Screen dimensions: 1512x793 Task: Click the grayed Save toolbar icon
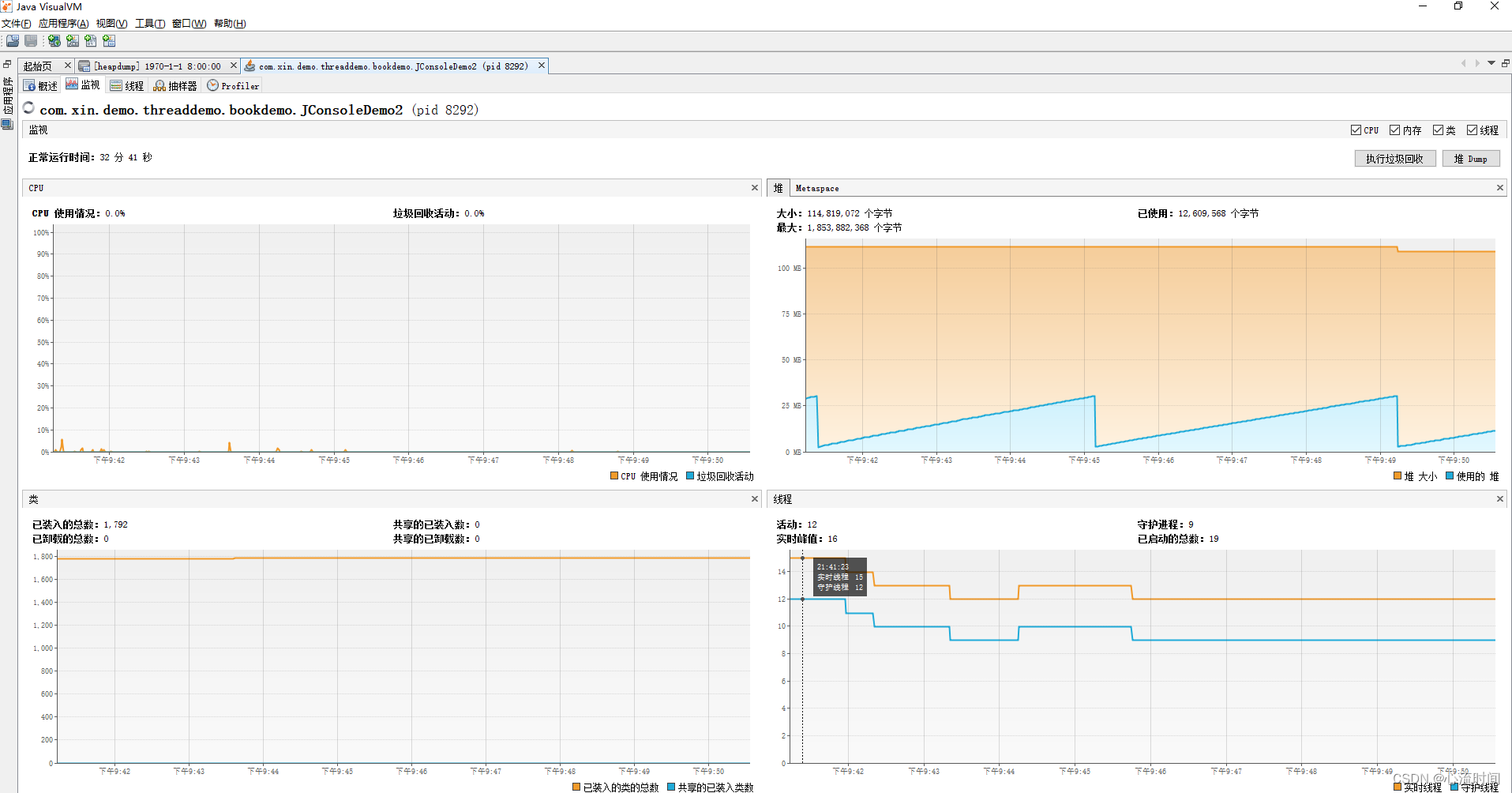pyautogui.click(x=31, y=40)
